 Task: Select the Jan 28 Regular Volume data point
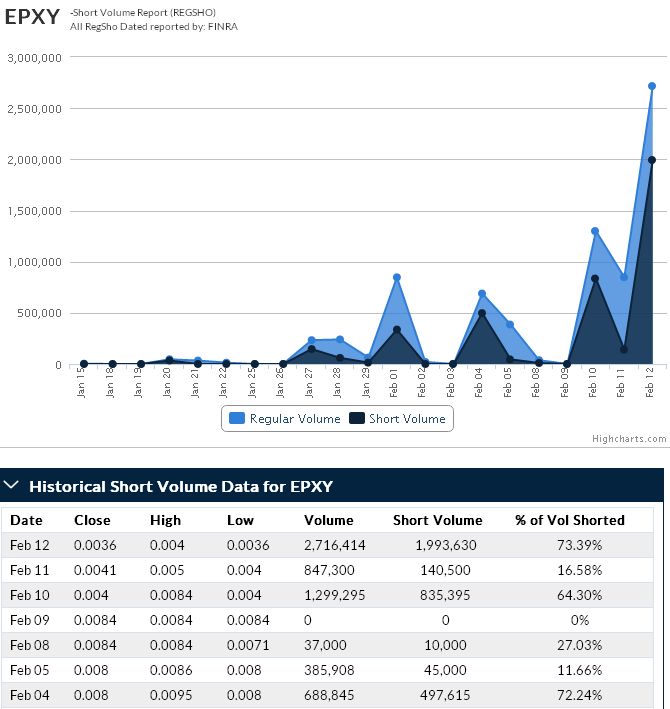(340, 339)
